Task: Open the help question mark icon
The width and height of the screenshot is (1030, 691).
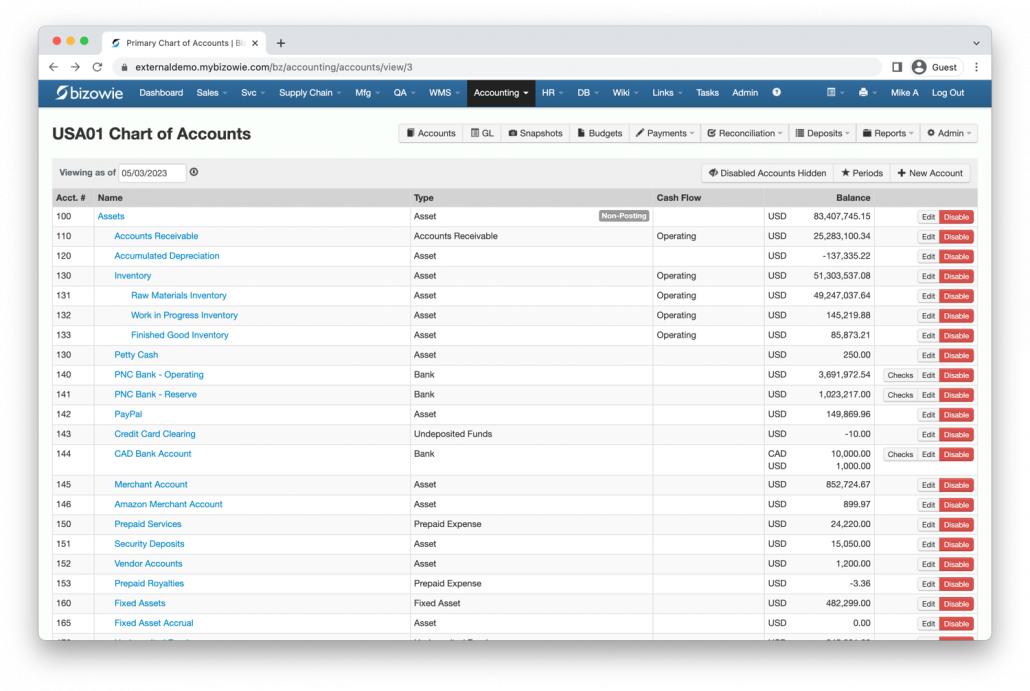Action: tap(776, 93)
